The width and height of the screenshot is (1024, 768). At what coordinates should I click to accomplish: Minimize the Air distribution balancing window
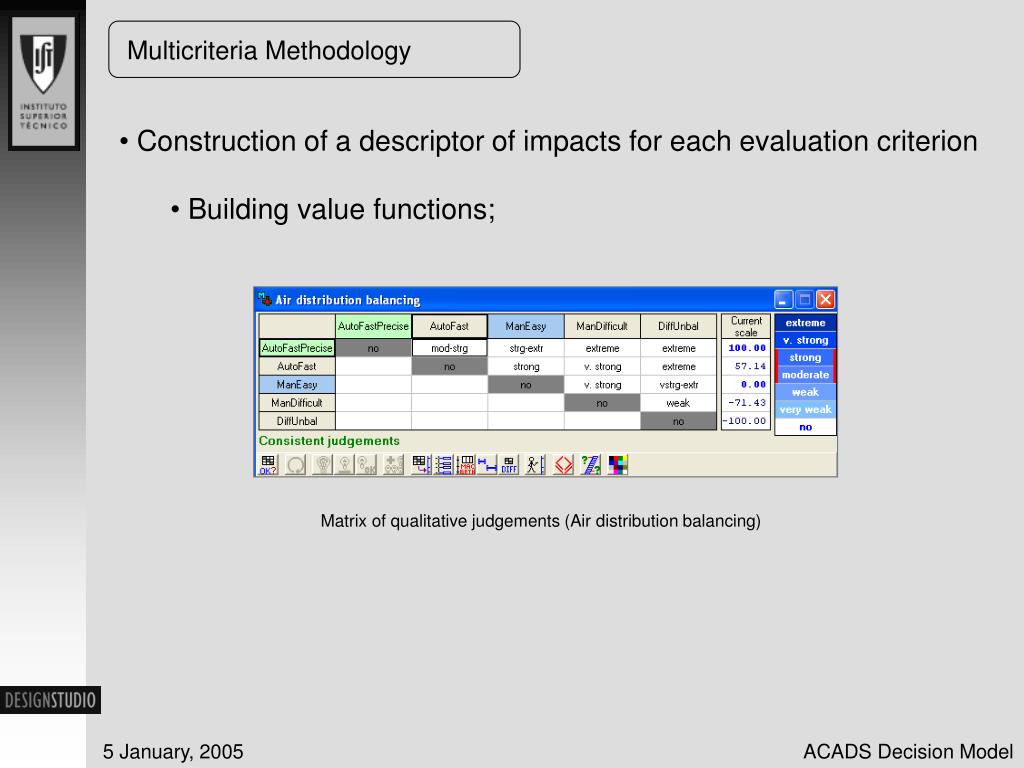tap(784, 300)
